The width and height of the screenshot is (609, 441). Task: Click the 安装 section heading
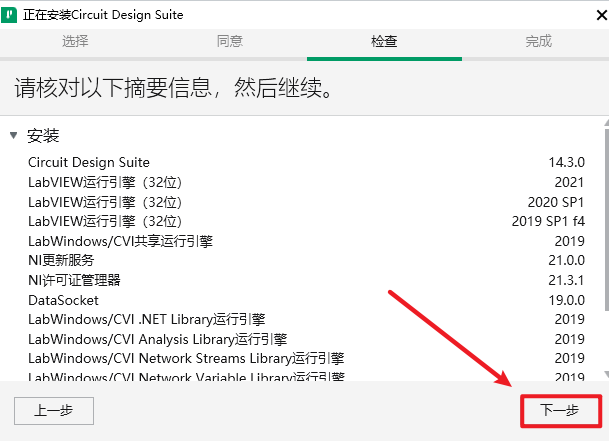pos(43,136)
